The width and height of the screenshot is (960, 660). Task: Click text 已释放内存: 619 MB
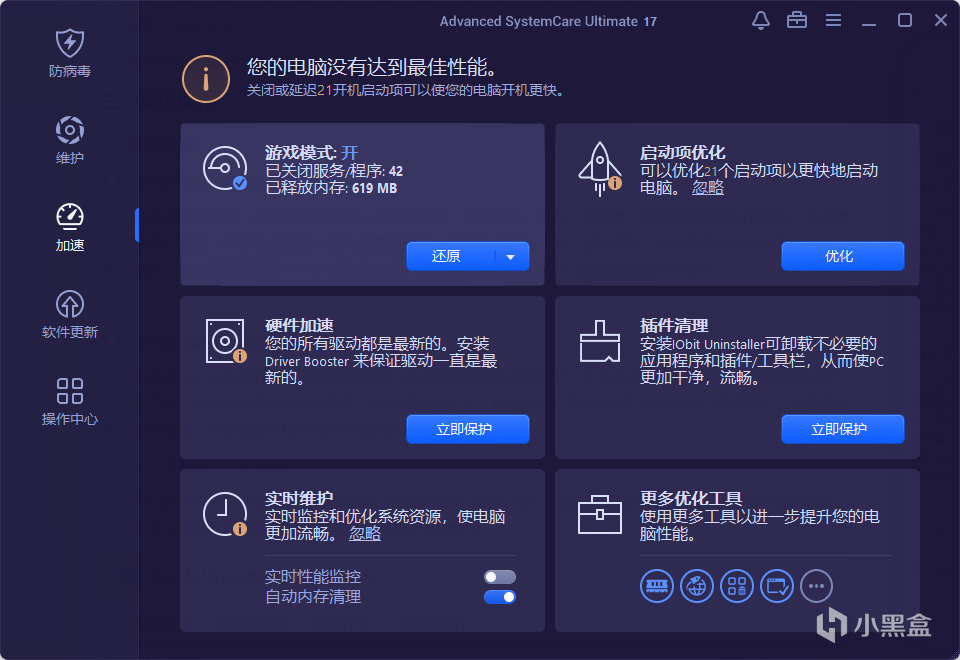pos(331,188)
